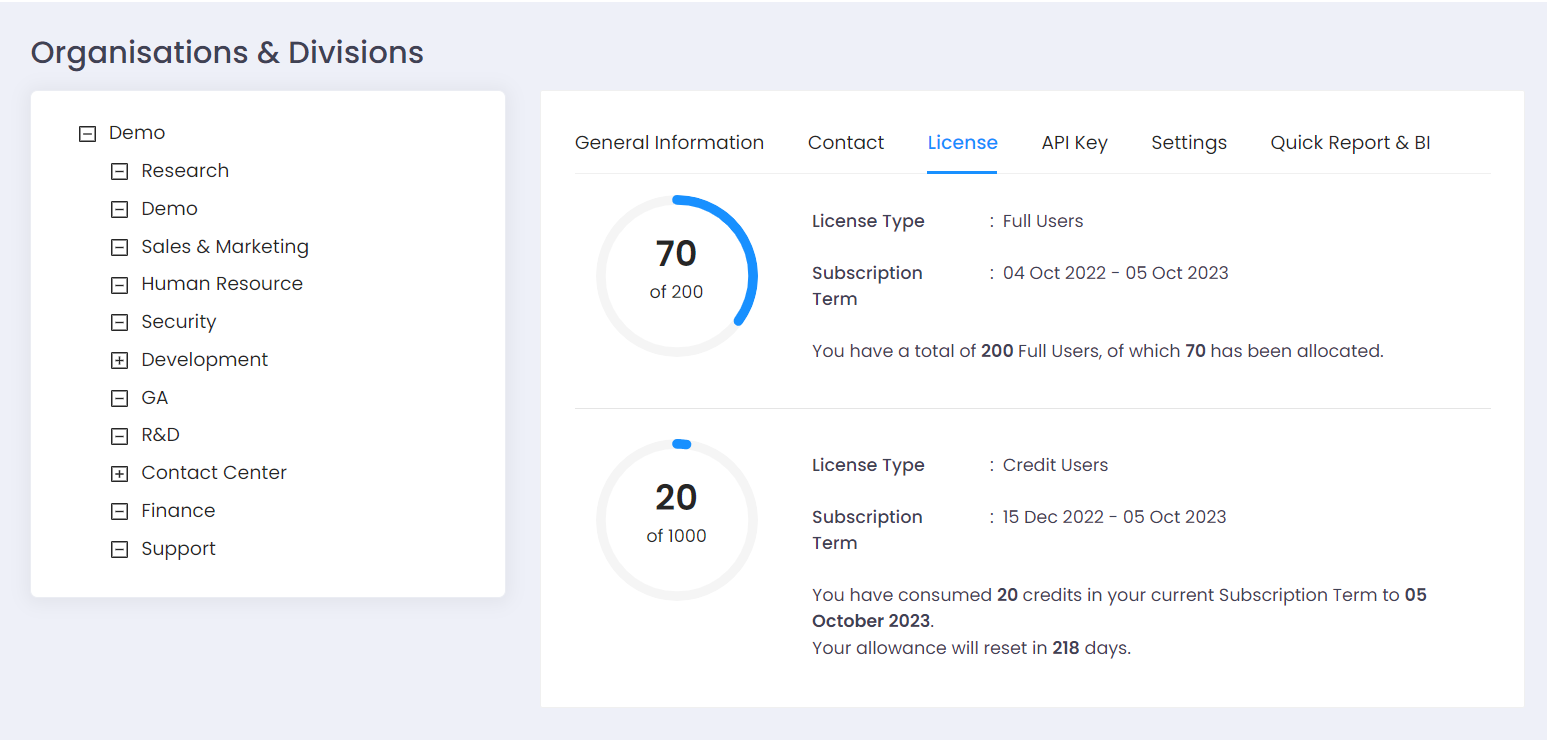This screenshot has height=740, width=1547.
Task: Click the 20 of 1000 credits ring
Action: (x=677, y=520)
